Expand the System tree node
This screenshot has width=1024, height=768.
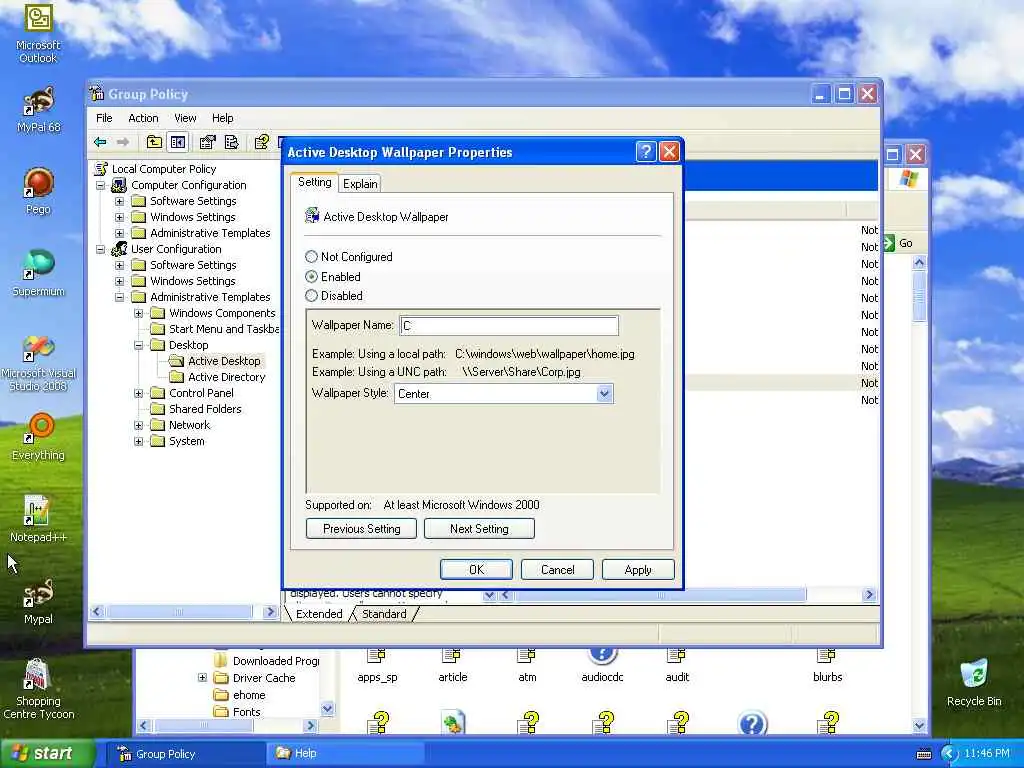138,441
